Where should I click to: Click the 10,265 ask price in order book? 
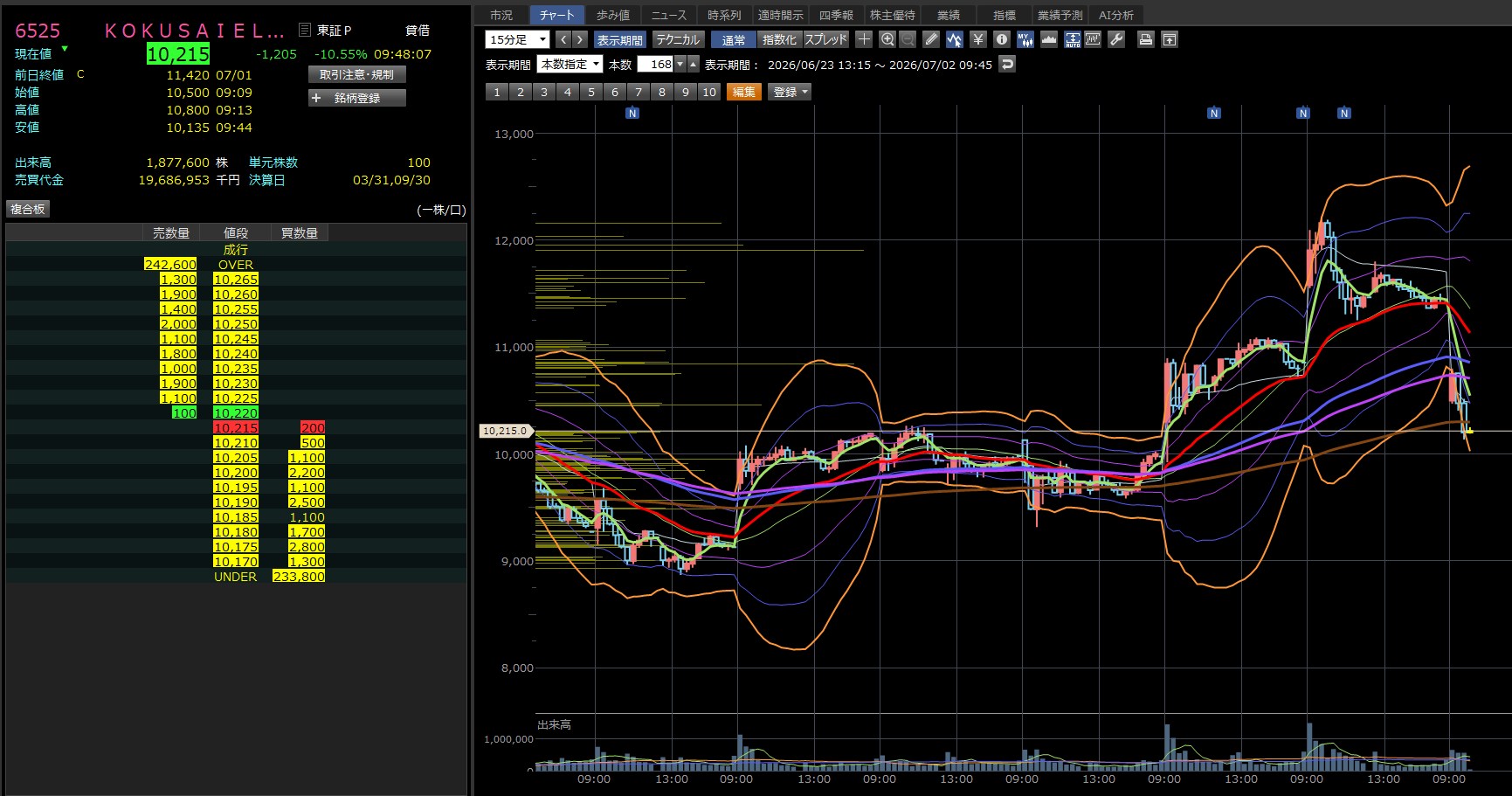236,280
